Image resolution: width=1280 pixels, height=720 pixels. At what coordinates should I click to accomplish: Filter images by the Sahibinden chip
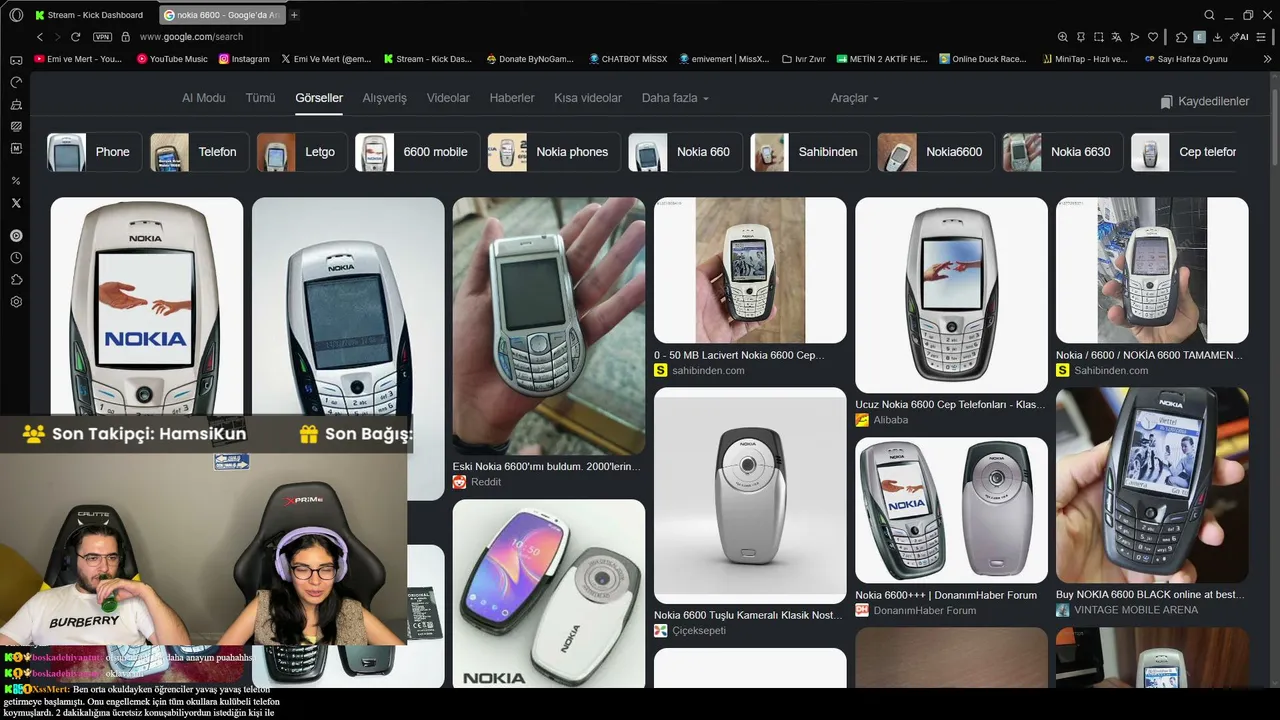810,152
